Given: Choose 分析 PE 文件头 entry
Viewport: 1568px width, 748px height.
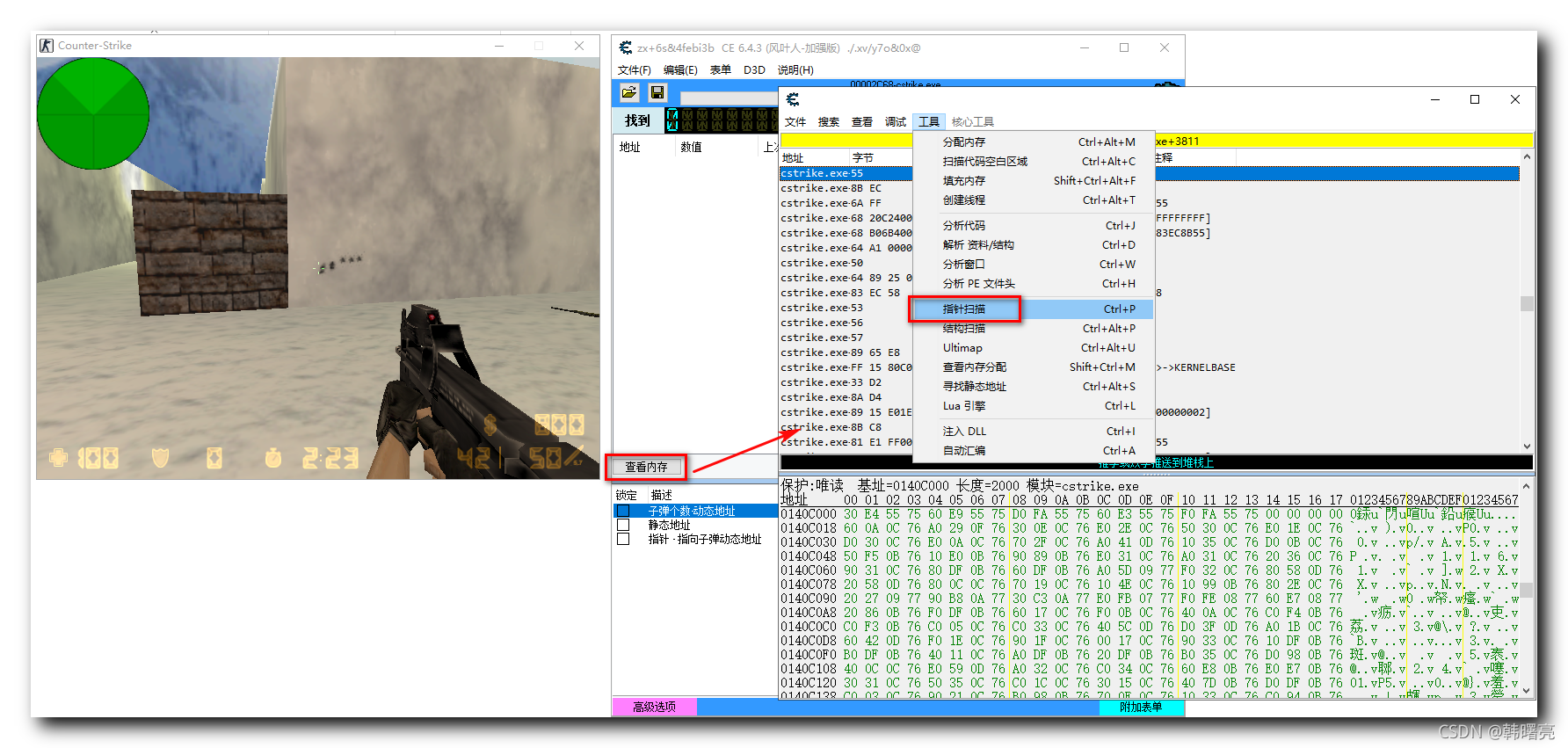Looking at the screenshot, I should tap(1034, 283).
